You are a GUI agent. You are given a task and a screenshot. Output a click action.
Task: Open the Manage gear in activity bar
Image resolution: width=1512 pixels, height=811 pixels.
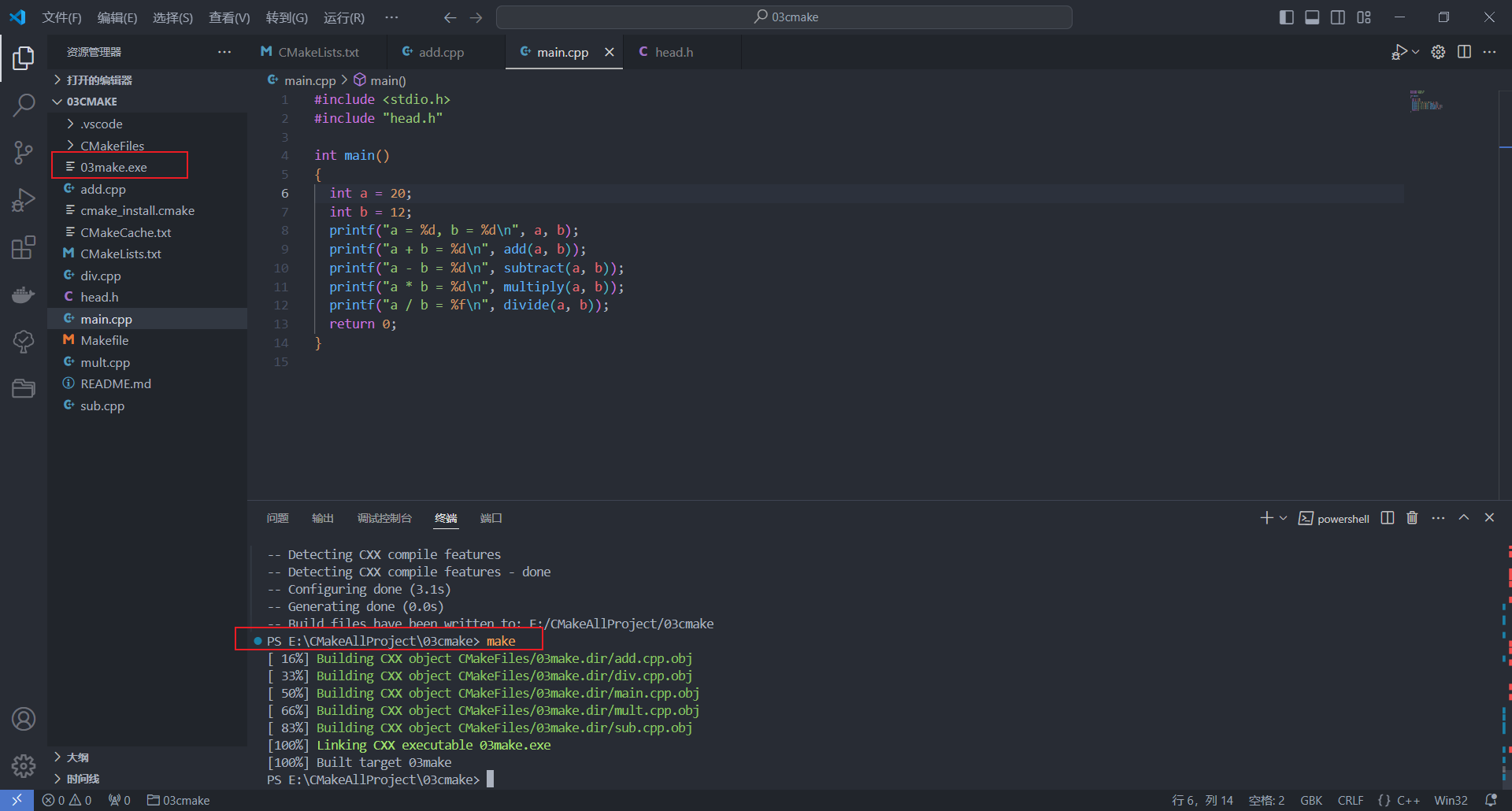[24, 765]
